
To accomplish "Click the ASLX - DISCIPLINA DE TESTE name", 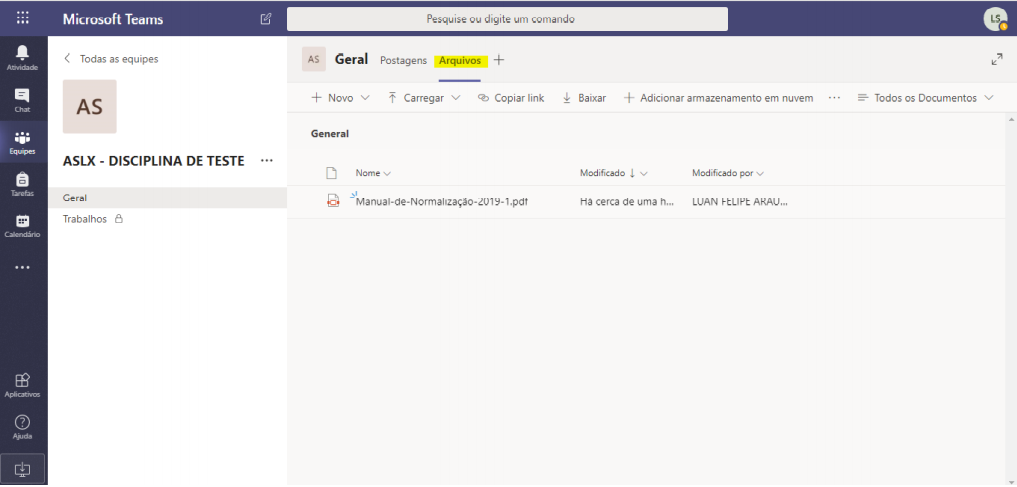I will coord(154,161).
